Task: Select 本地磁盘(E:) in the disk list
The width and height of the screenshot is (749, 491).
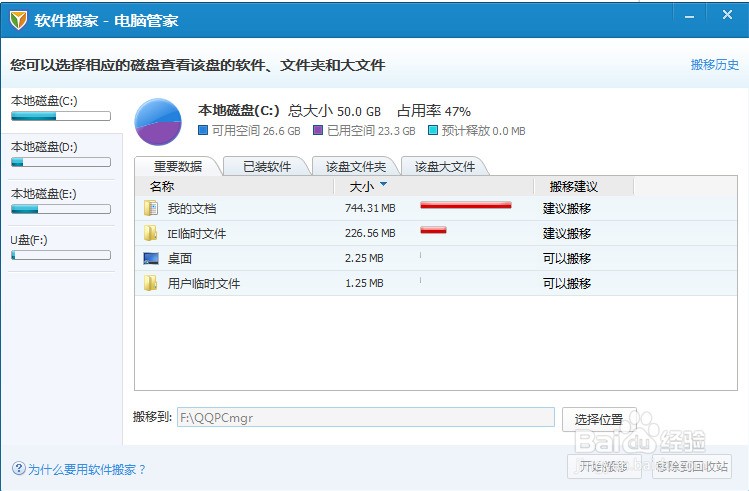Action: click(x=61, y=203)
